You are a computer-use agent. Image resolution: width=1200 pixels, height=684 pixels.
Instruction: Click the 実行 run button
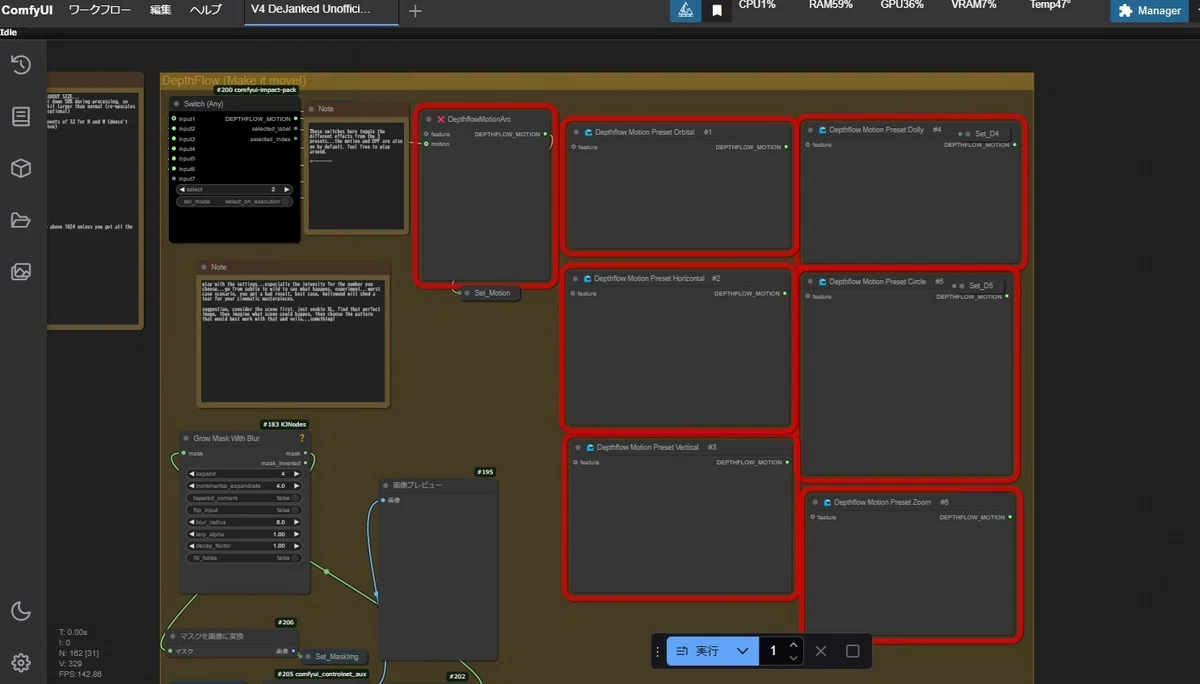698,651
